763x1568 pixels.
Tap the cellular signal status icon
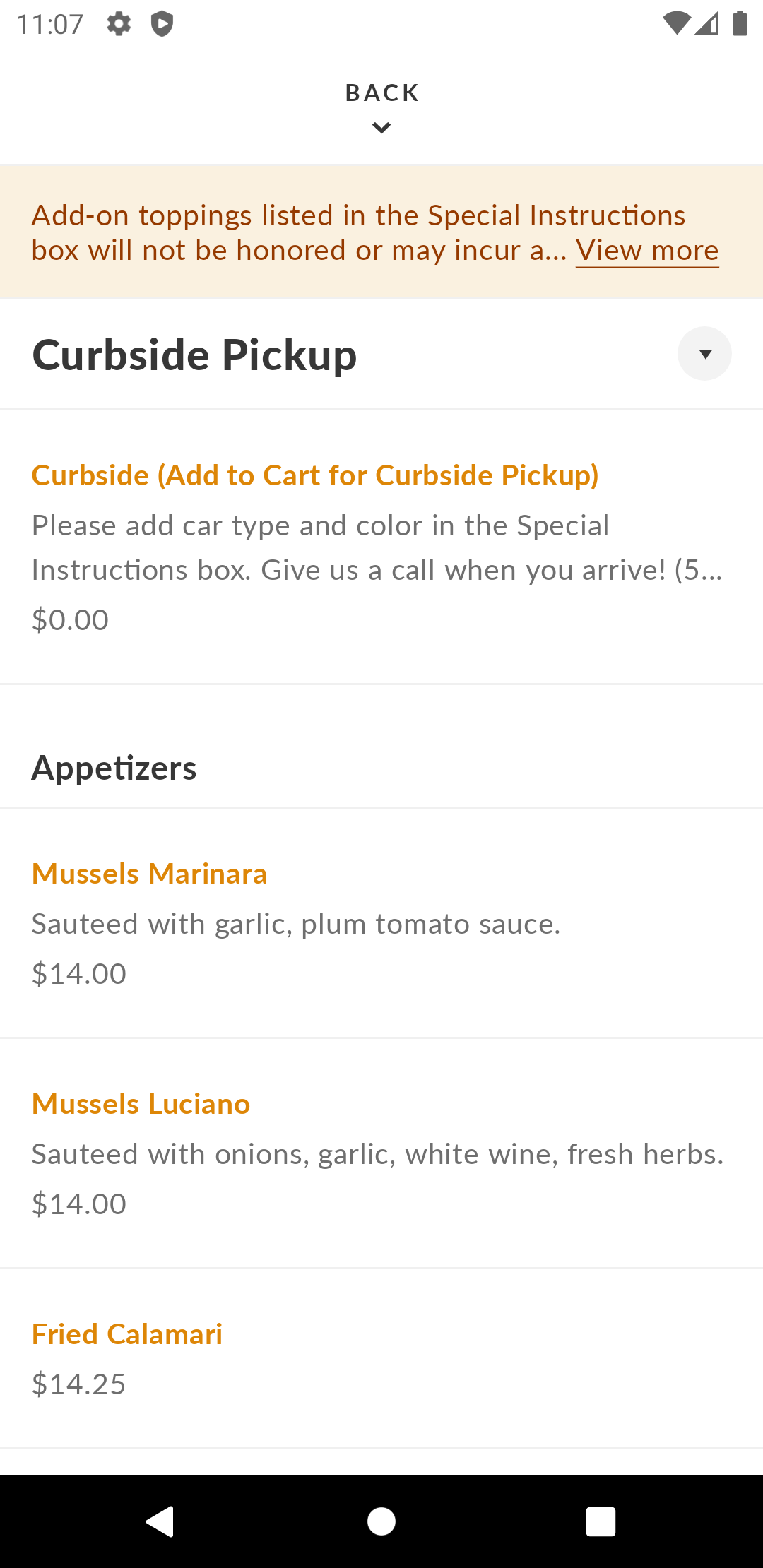pyautogui.click(x=706, y=23)
